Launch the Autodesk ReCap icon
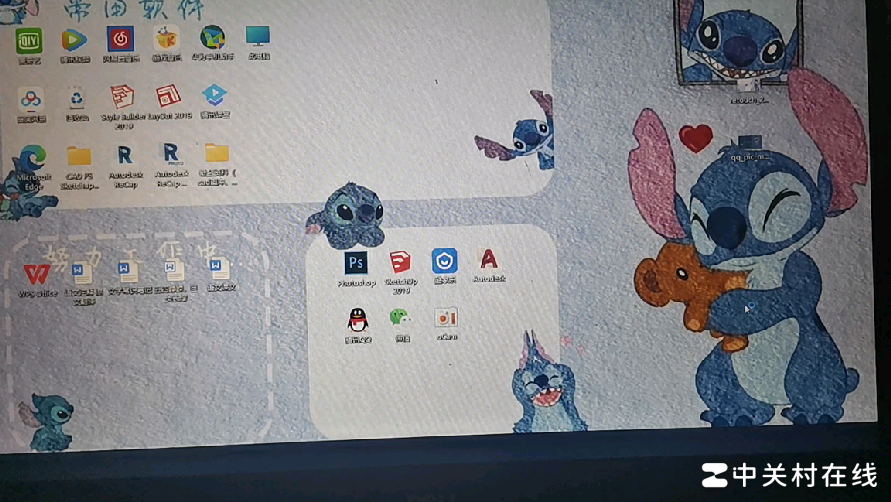This screenshot has height=502, width=891. pyautogui.click(x=125, y=157)
